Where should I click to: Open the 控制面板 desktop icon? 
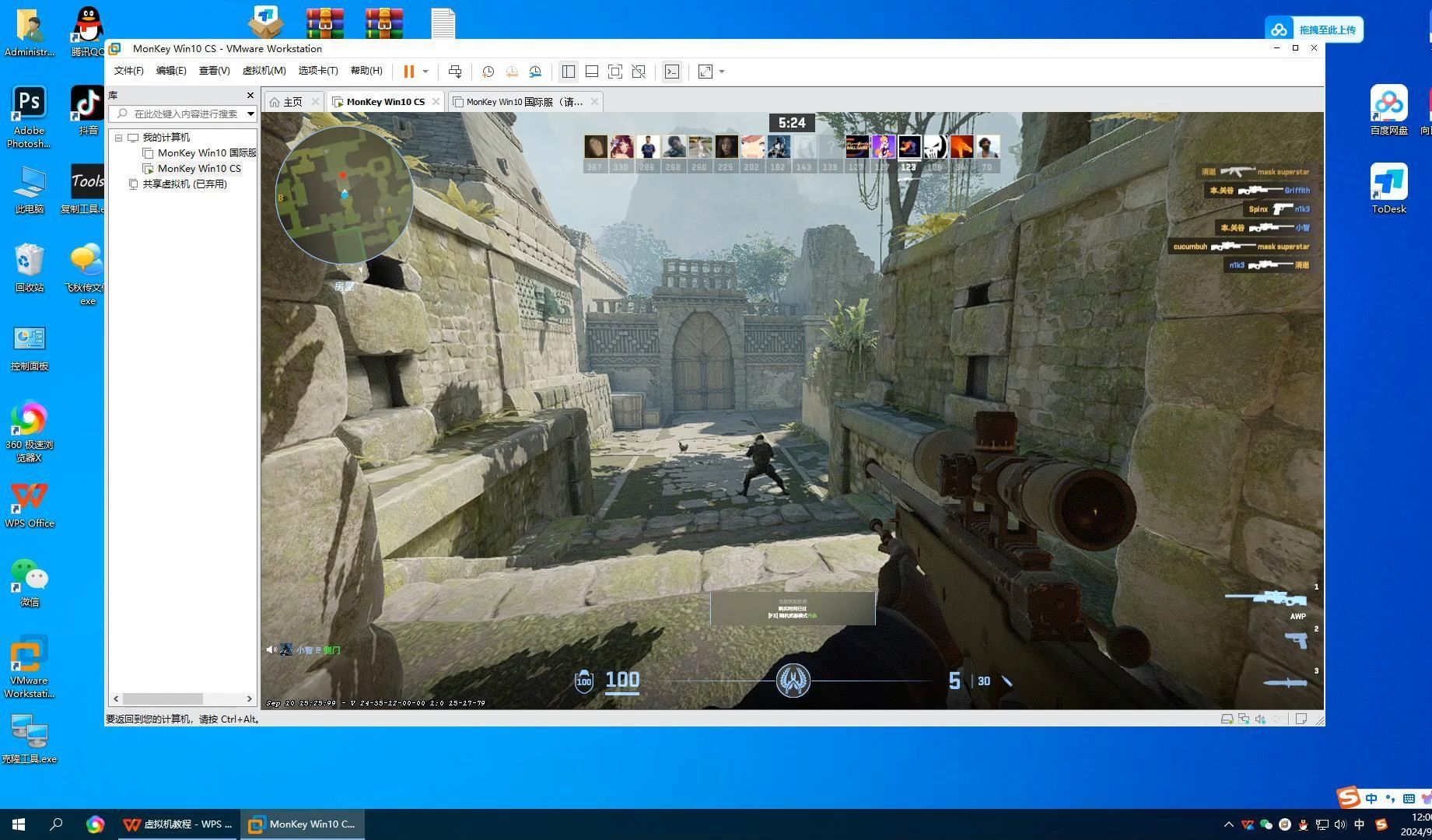pos(29,346)
